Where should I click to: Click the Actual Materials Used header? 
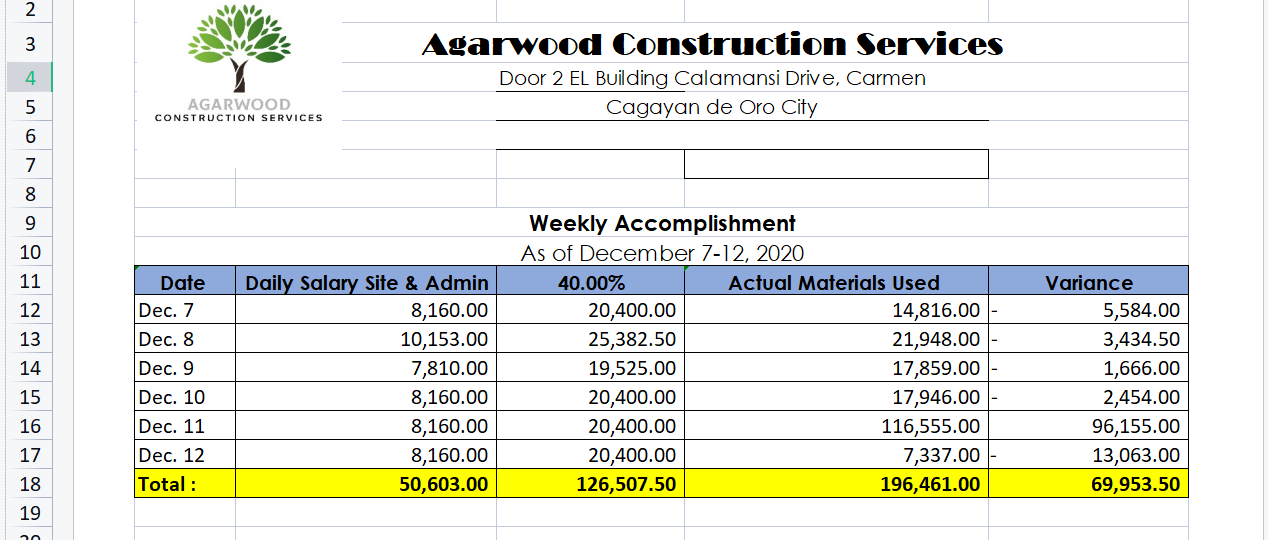coord(836,281)
